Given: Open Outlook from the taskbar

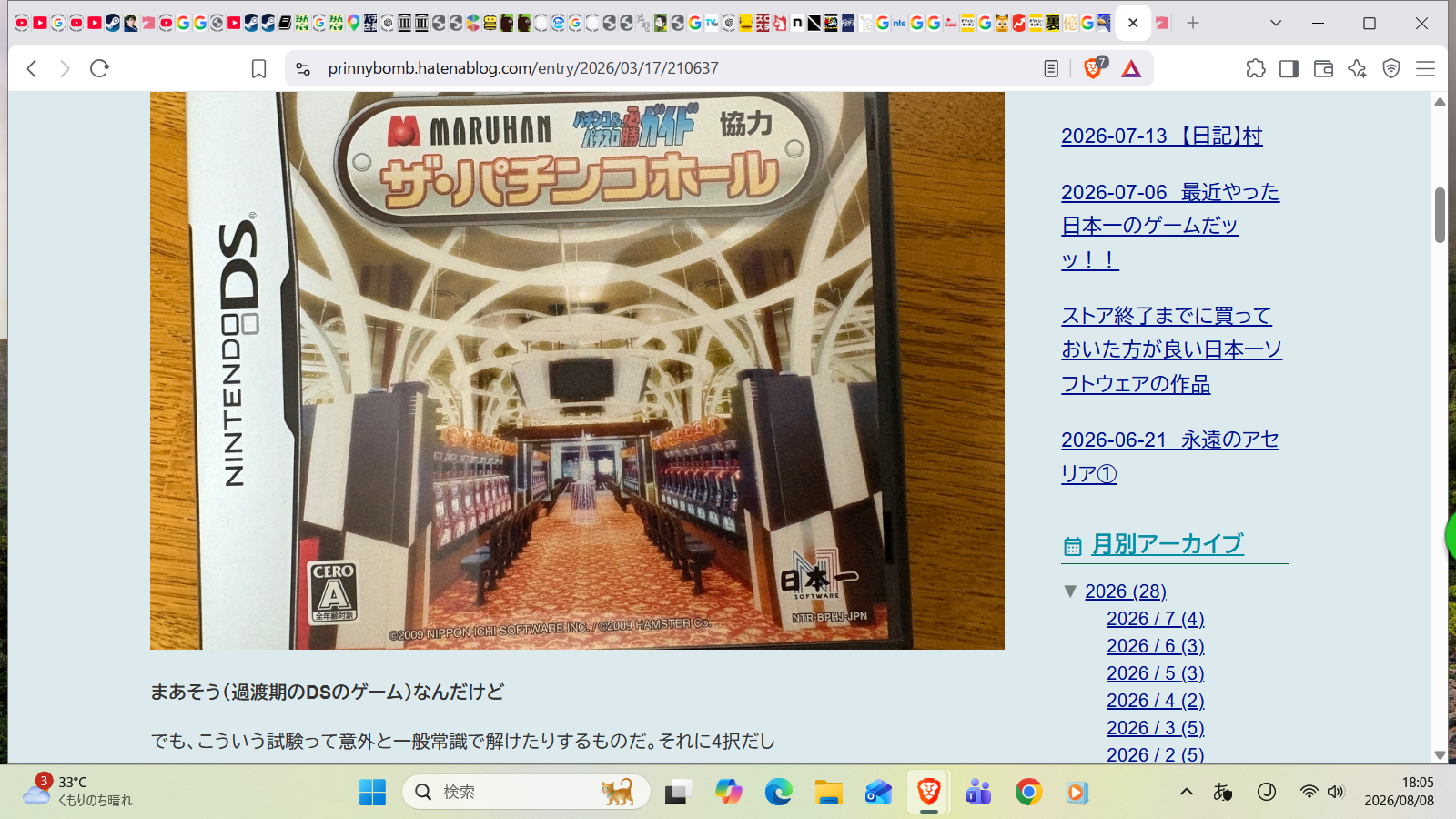Looking at the screenshot, I should (878, 793).
